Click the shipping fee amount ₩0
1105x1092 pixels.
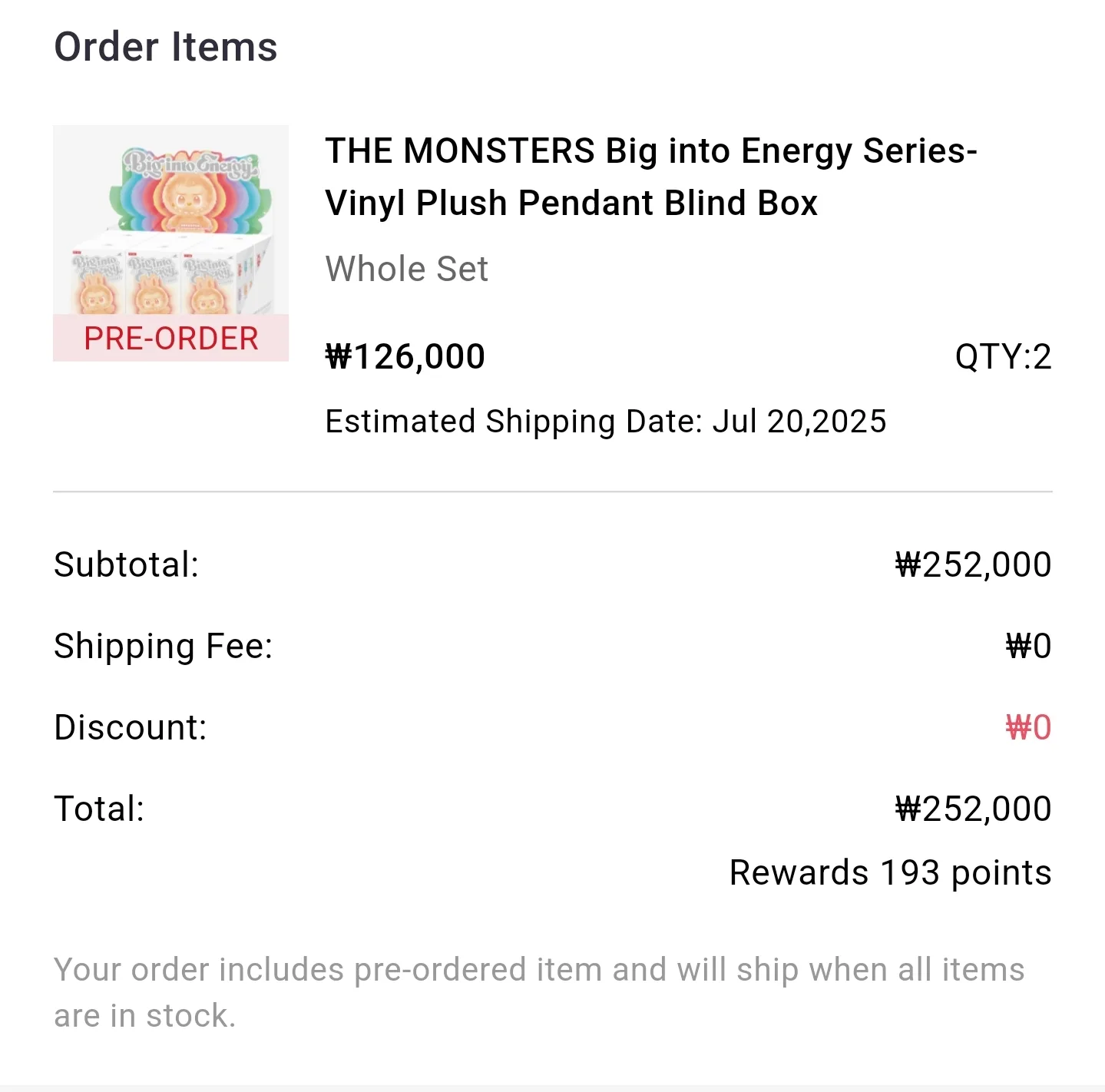point(1028,646)
